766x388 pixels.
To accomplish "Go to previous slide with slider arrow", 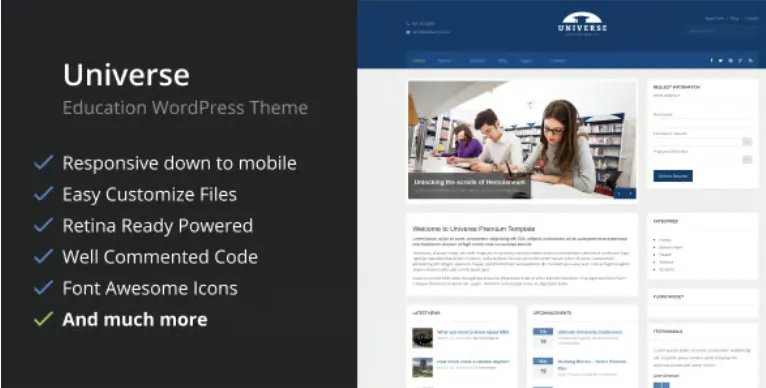I will 619,194.
